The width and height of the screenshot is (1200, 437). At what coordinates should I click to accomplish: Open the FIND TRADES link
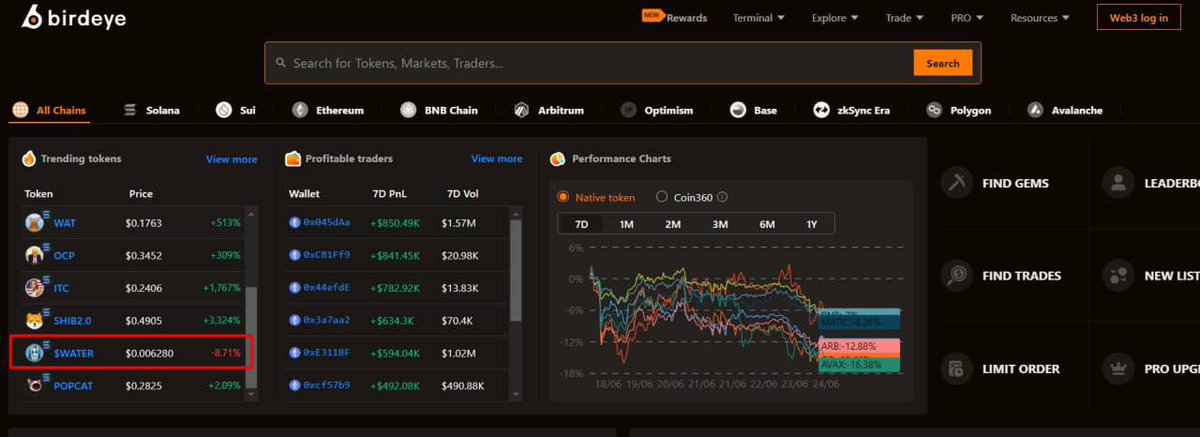pos(1022,276)
